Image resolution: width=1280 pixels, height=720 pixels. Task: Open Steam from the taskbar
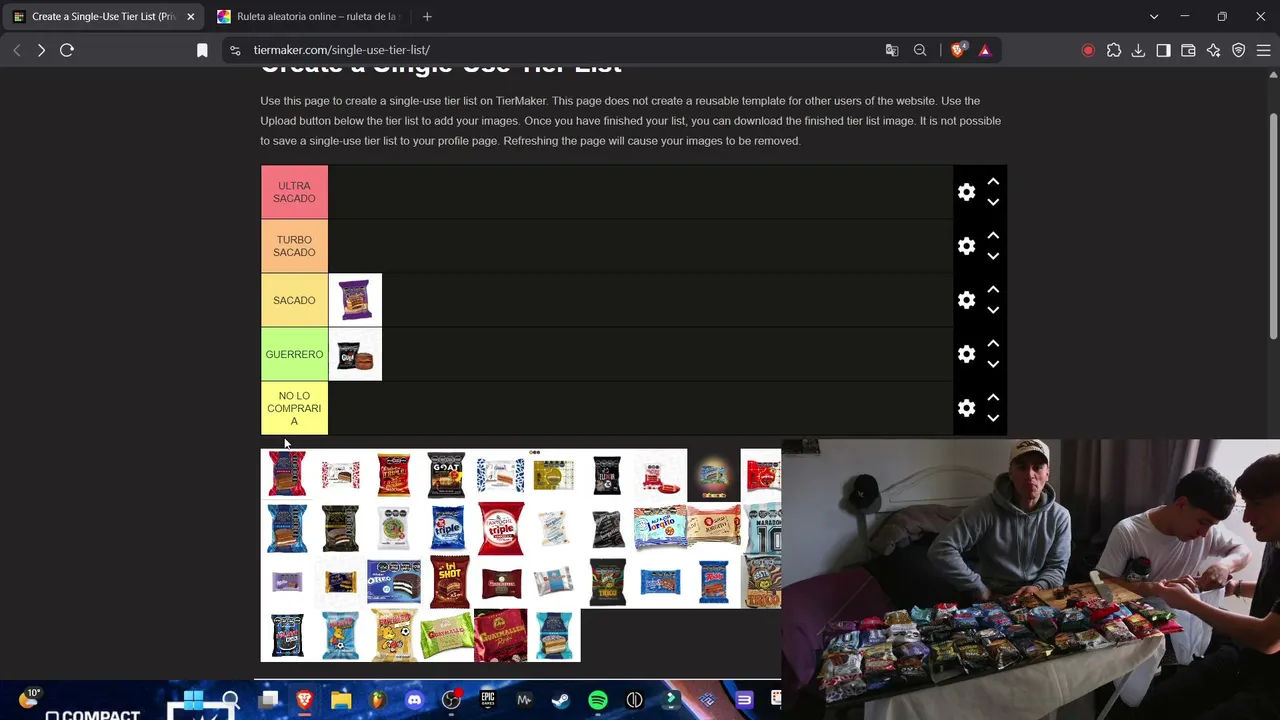tap(561, 700)
